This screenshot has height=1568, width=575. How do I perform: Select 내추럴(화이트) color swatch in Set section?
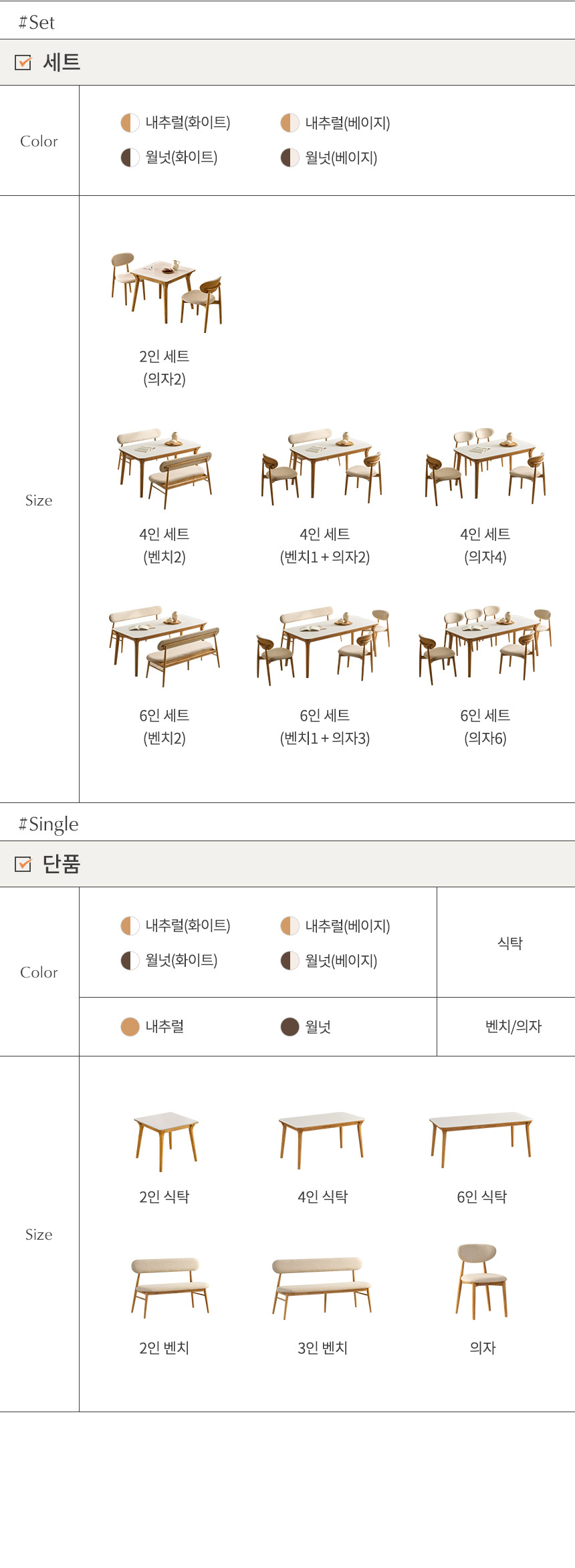pos(130,123)
